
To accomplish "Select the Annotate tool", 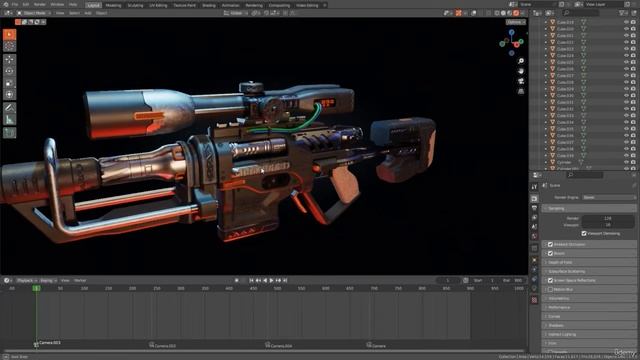I will [x=9, y=108].
